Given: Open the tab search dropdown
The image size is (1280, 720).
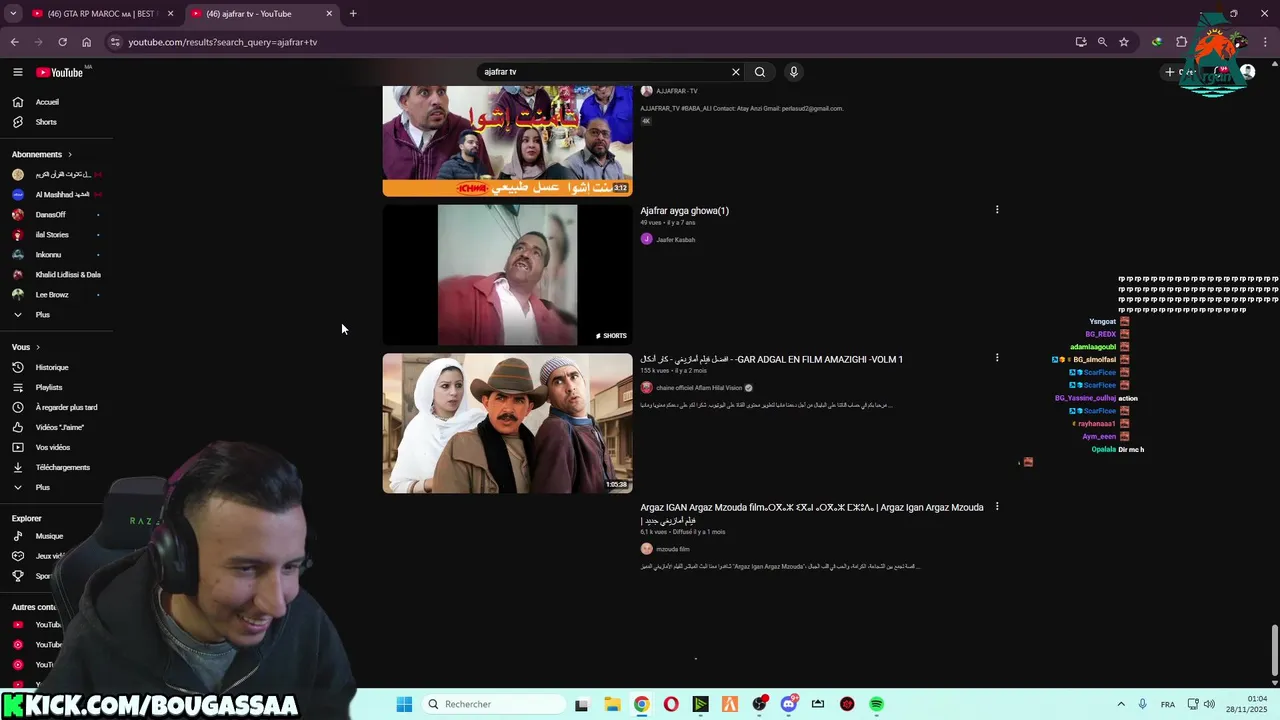Looking at the screenshot, I should [x=13, y=14].
